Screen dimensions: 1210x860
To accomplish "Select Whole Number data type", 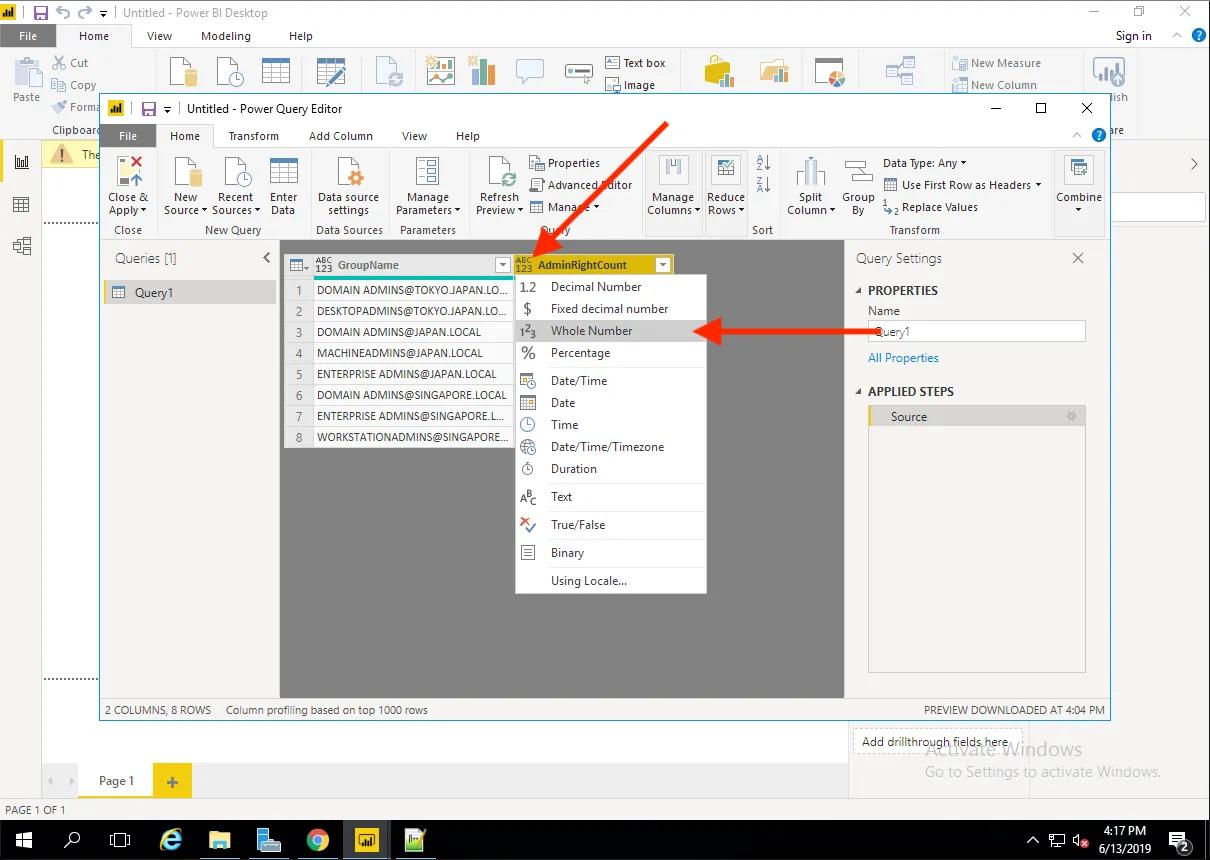I will pyautogui.click(x=611, y=331).
